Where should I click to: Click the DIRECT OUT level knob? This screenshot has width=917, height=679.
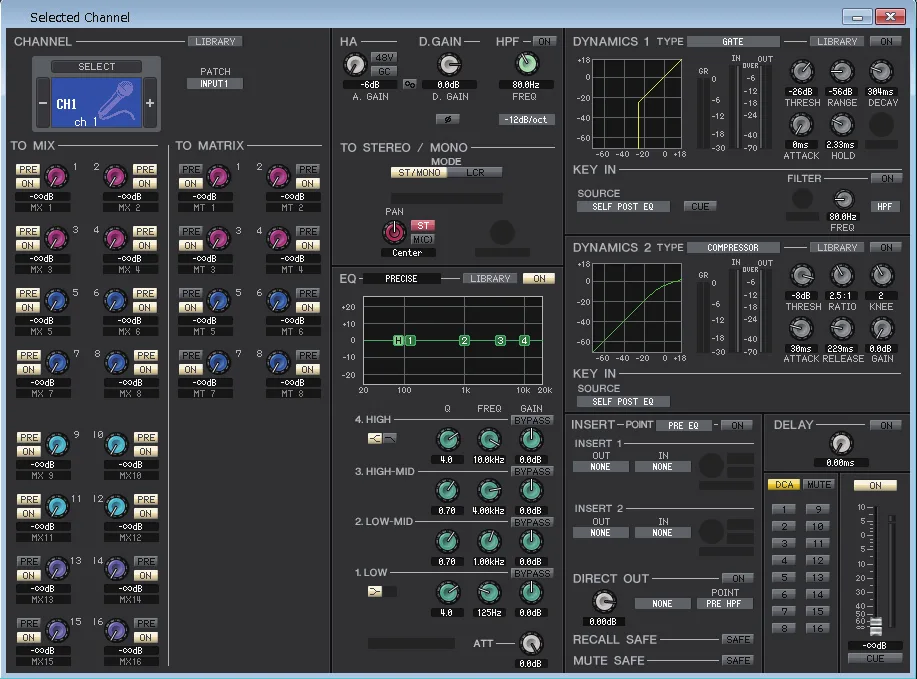point(604,601)
